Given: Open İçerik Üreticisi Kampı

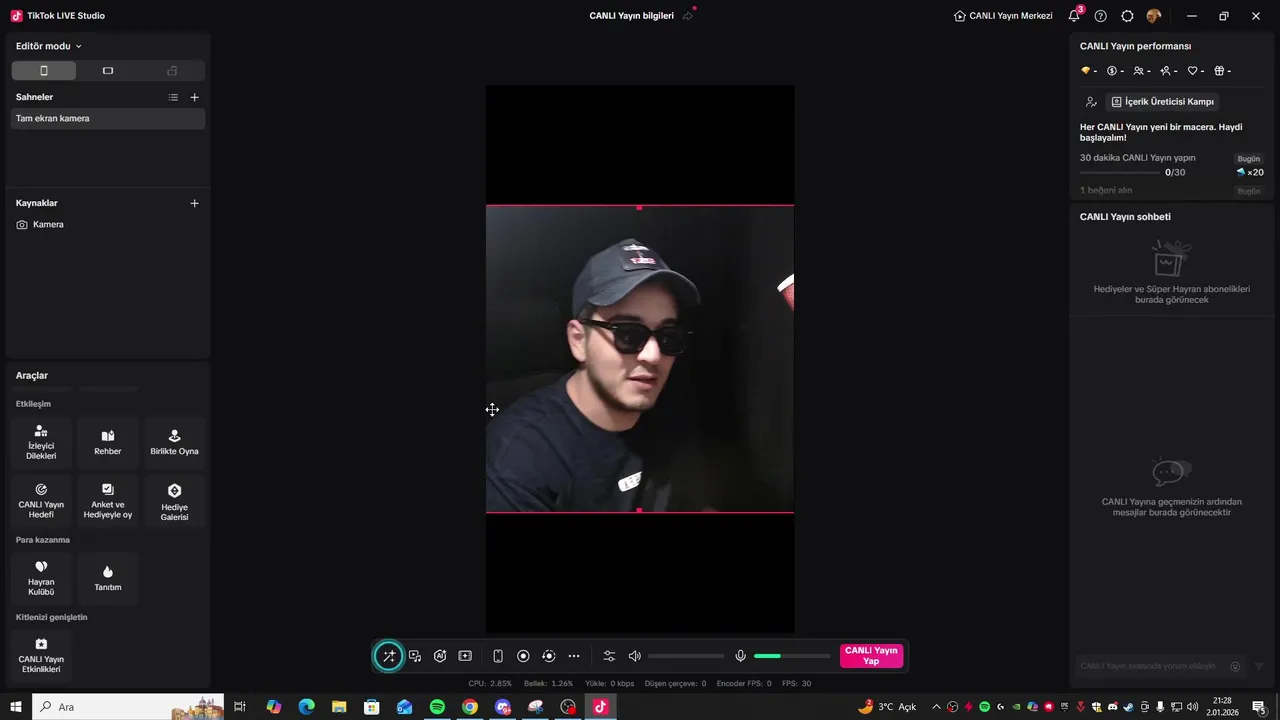Looking at the screenshot, I should [1162, 102].
